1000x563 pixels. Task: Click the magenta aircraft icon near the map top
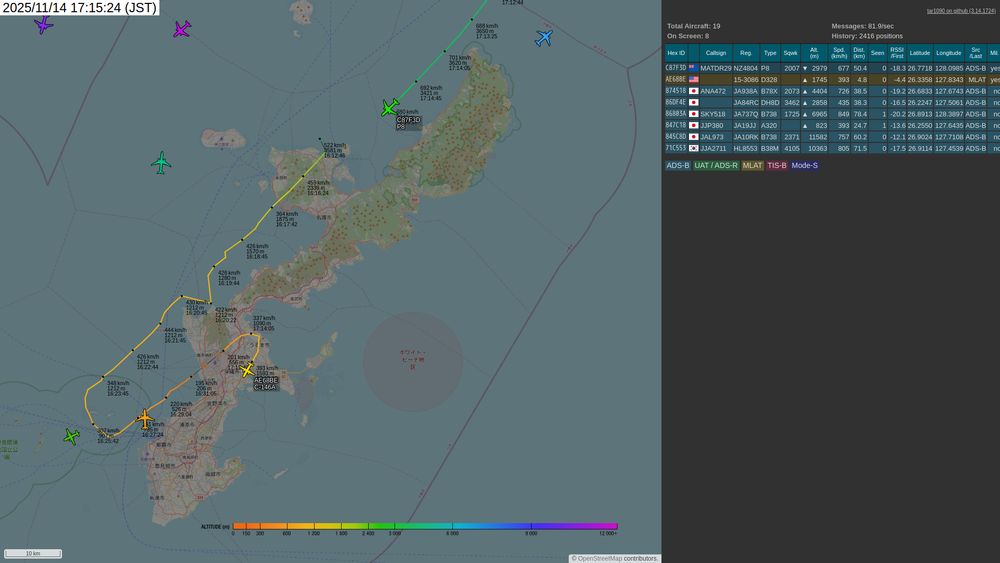coord(182,29)
